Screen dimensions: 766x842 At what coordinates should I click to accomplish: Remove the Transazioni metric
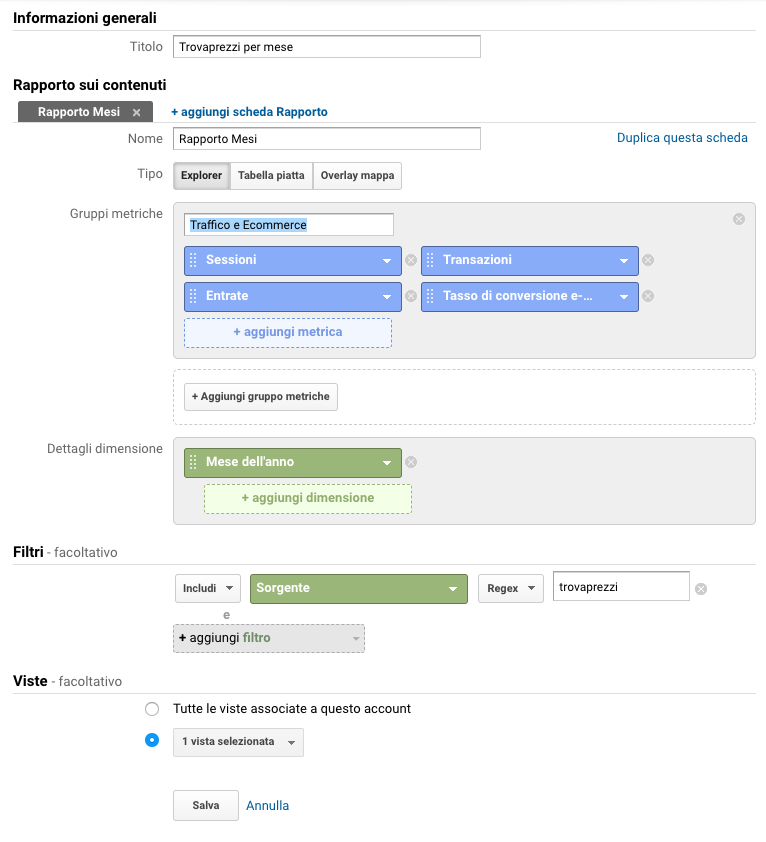coord(648,260)
